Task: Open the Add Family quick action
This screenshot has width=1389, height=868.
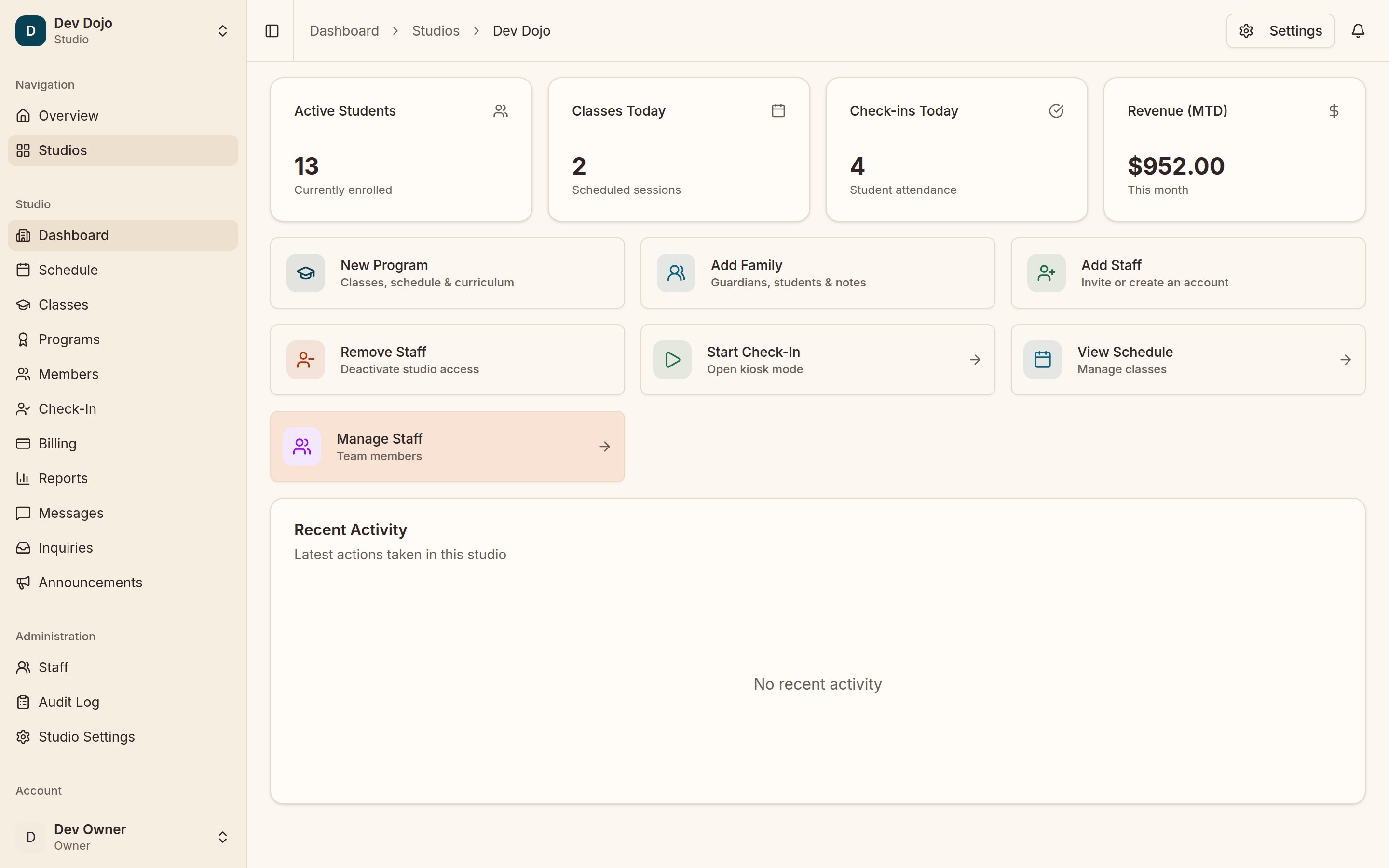Action: coord(818,273)
